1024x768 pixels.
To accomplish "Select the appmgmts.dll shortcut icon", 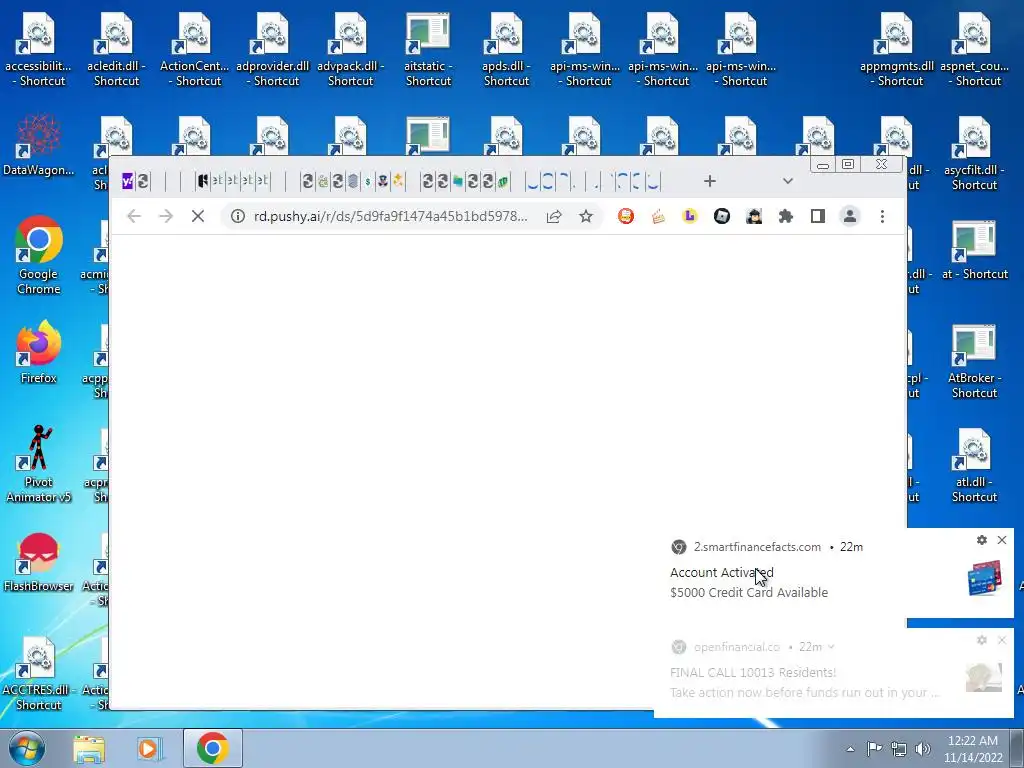I will pos(896,51).
